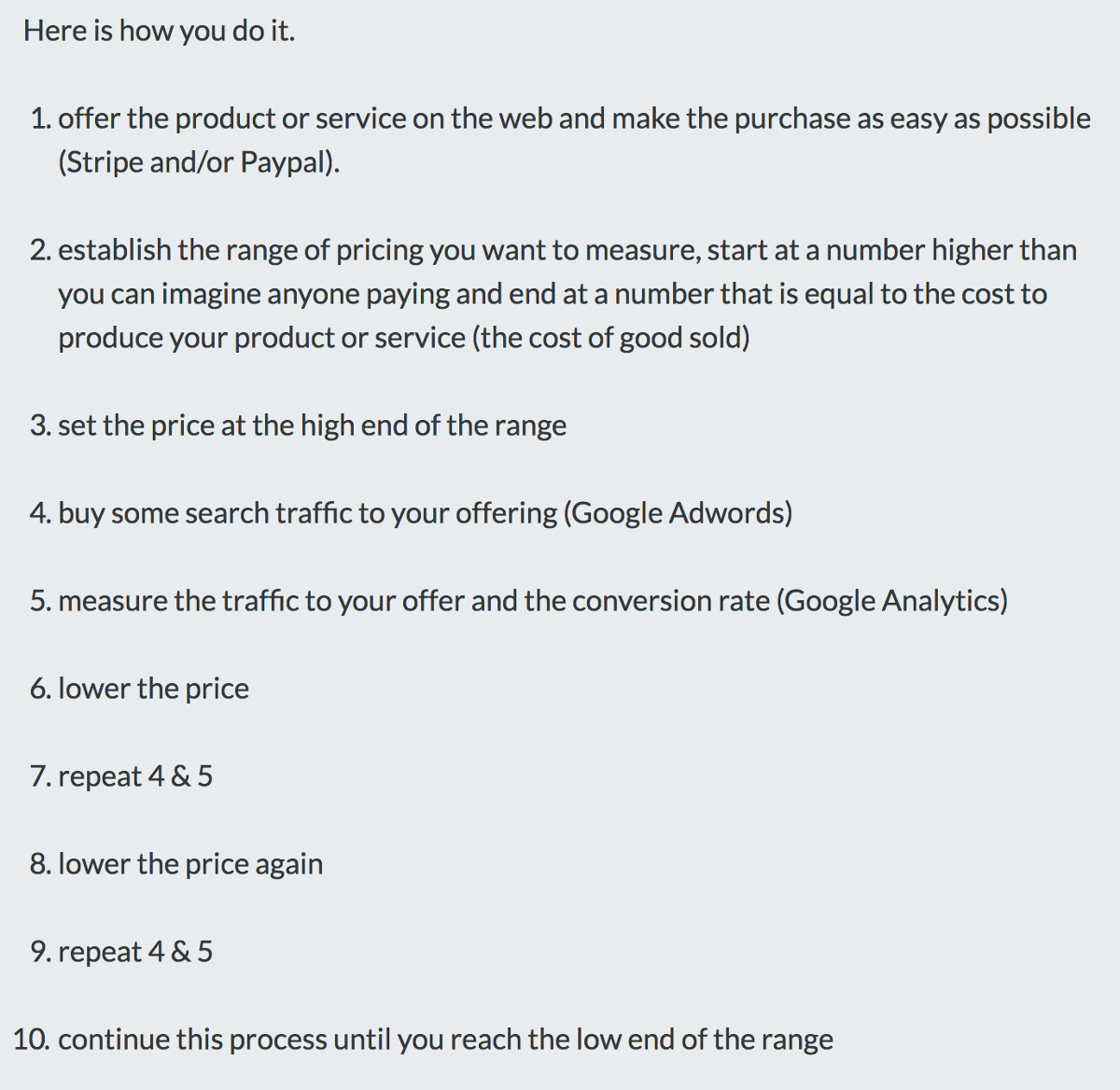Click the list number '10.'
1120x1090 pixels.
(x=32, y=1040)
